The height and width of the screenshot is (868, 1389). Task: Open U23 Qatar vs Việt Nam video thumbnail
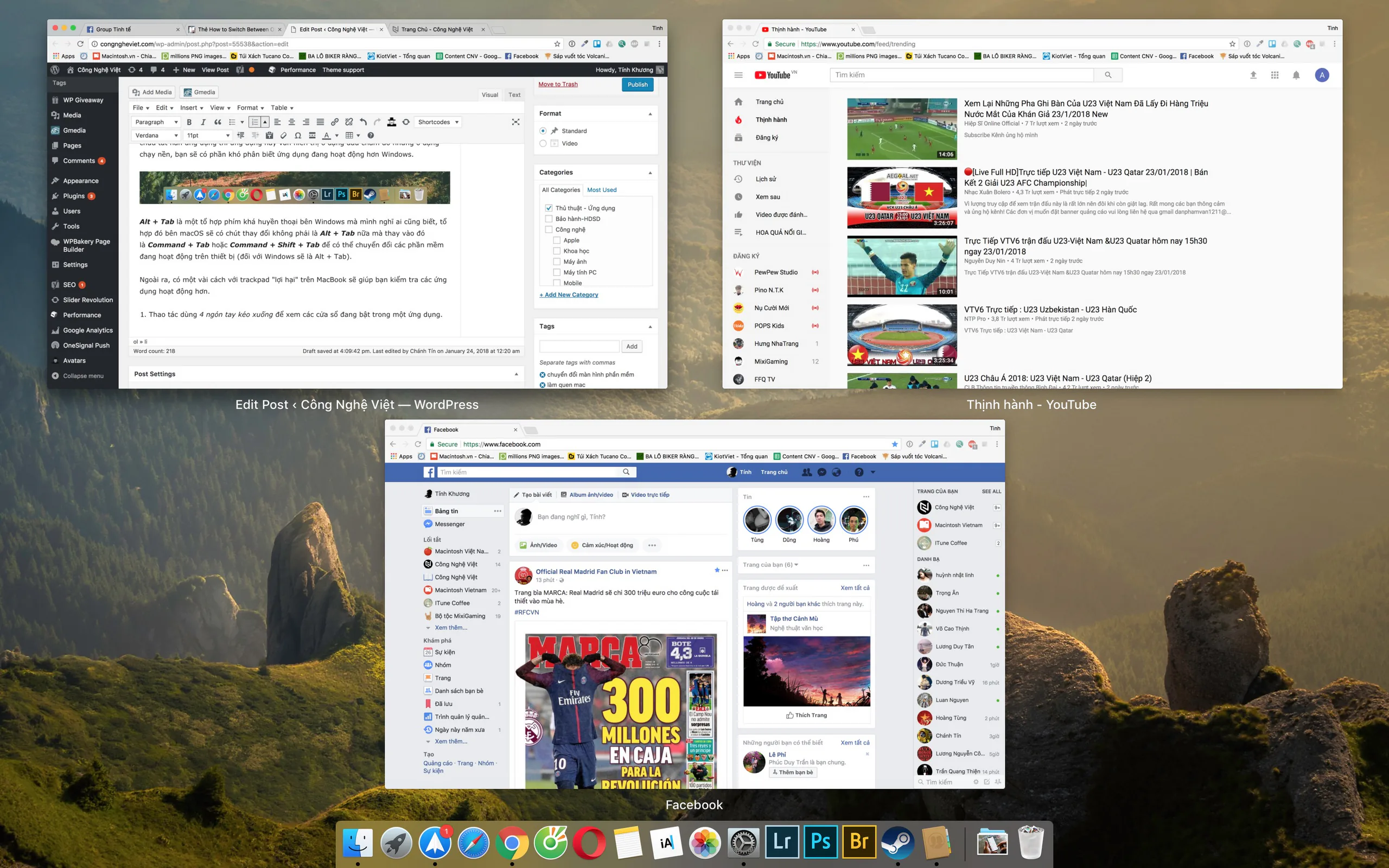(902, 197)
